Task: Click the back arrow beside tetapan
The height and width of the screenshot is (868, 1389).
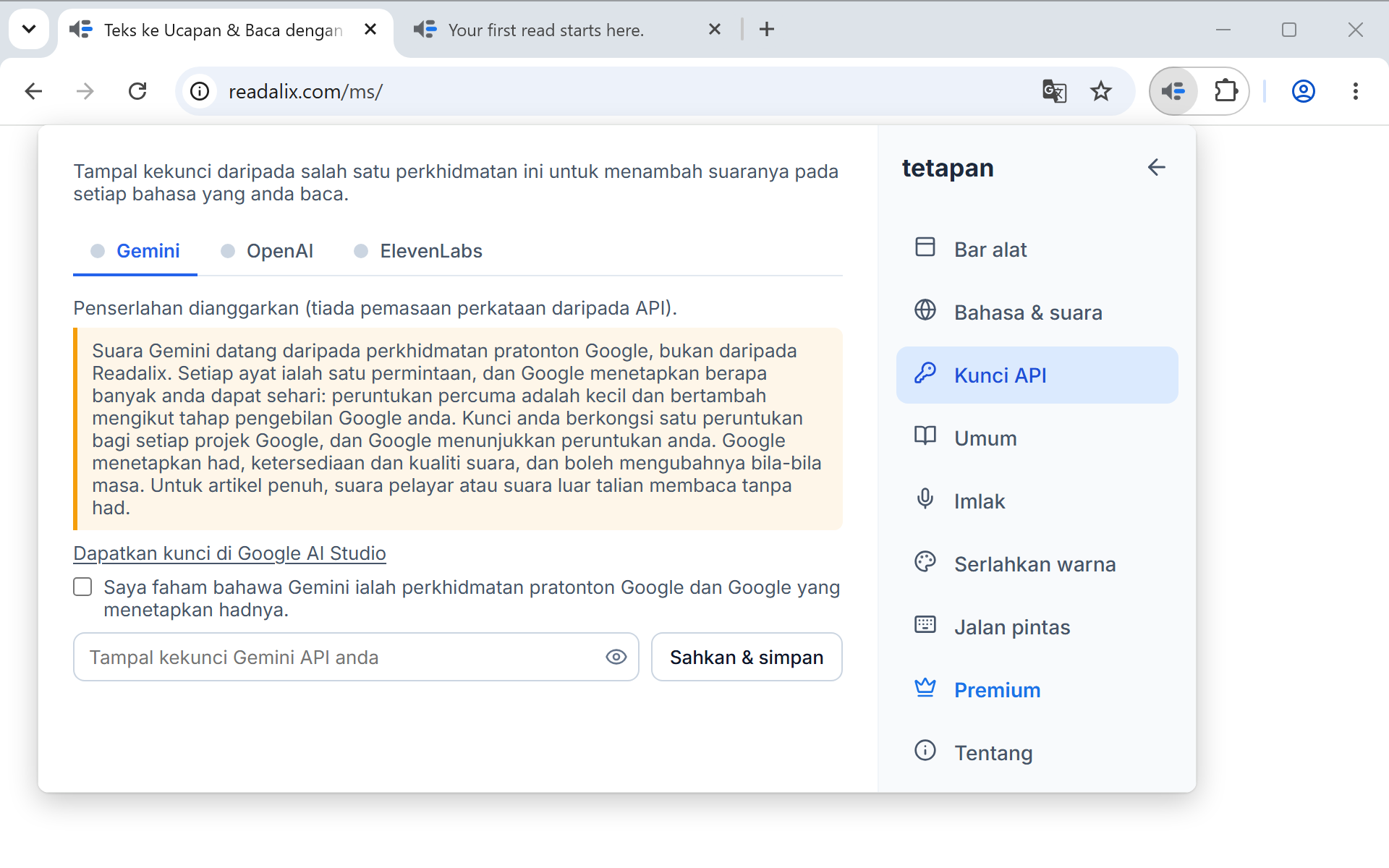Action: (1156, 167)
